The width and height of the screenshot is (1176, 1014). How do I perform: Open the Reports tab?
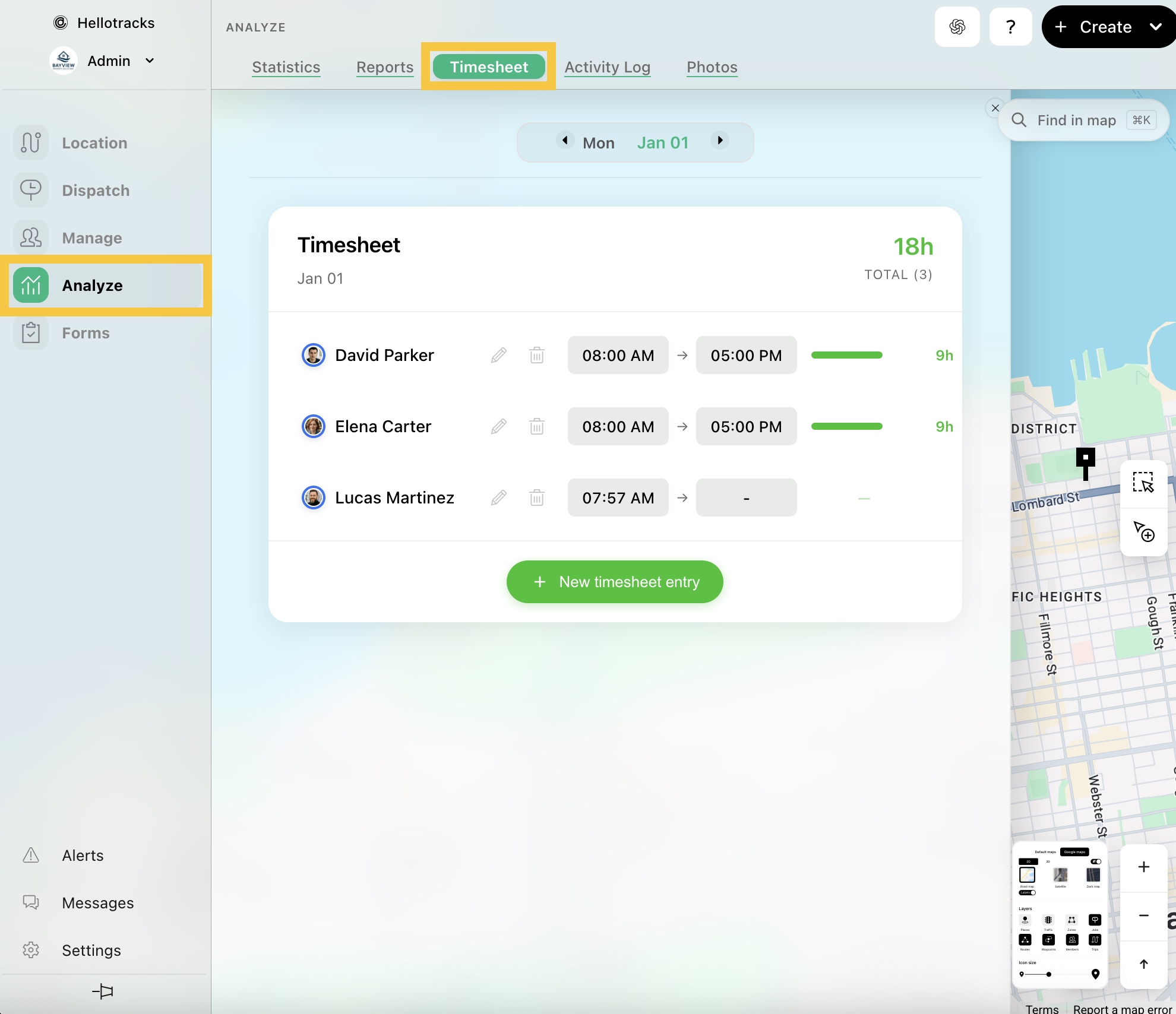pyautogui.click(x=385, y=67)
